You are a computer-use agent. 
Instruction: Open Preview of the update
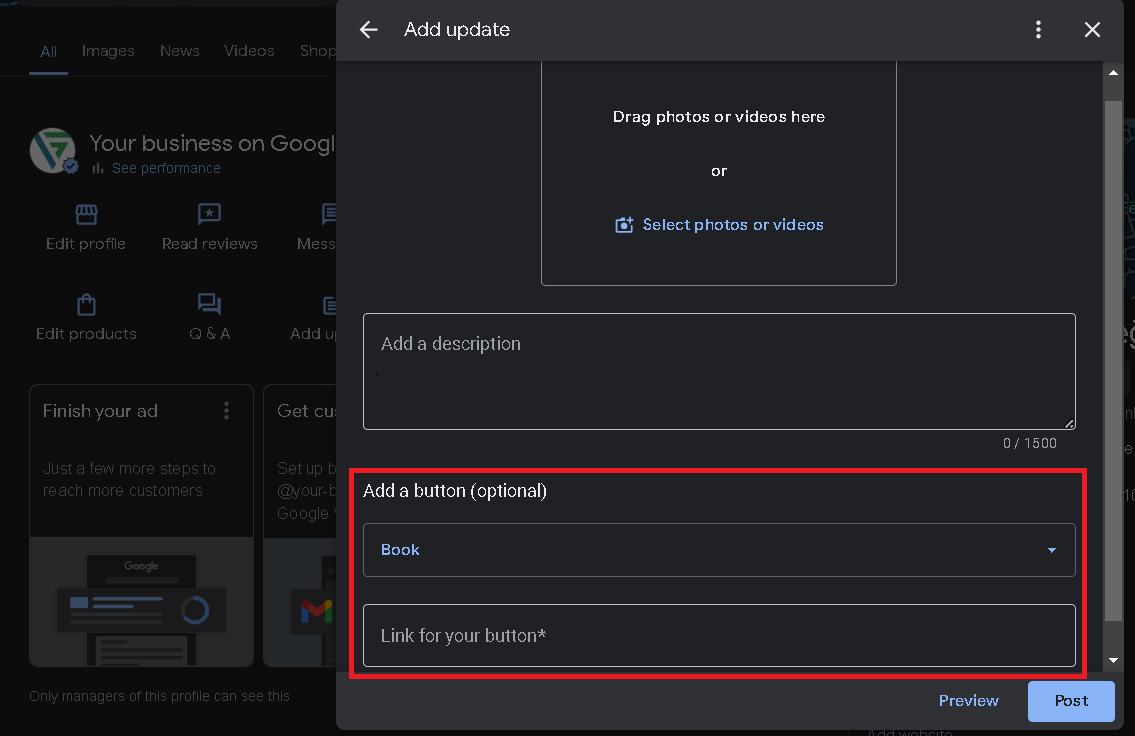(x=967, y=700)
